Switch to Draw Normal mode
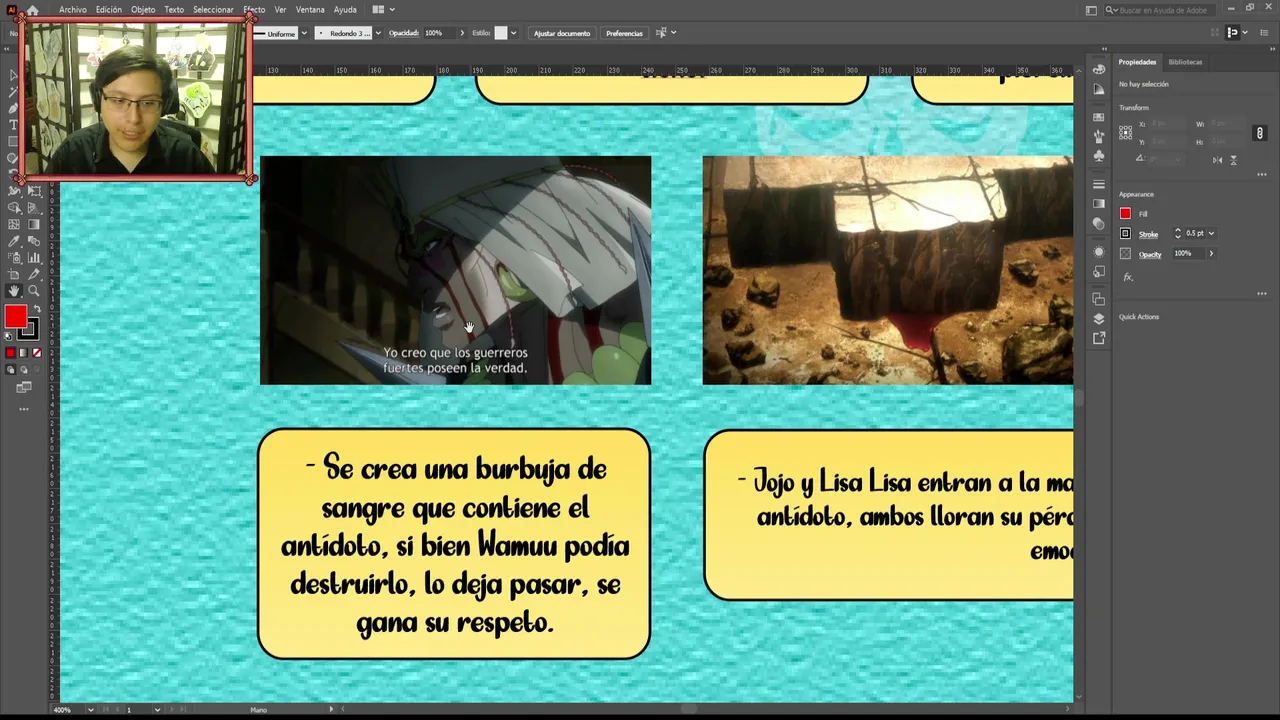Viewport: 1280px width, 720px height. tap(11, 370)
